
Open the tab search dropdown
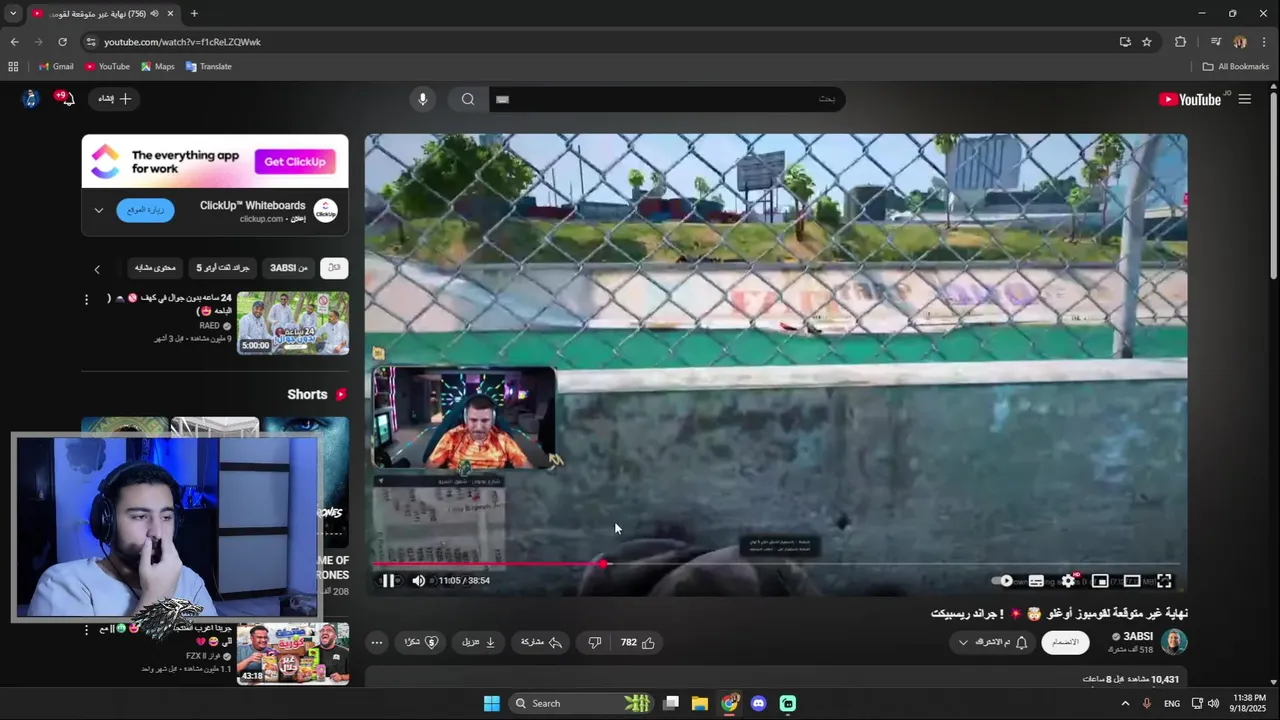tap(13, 13)
